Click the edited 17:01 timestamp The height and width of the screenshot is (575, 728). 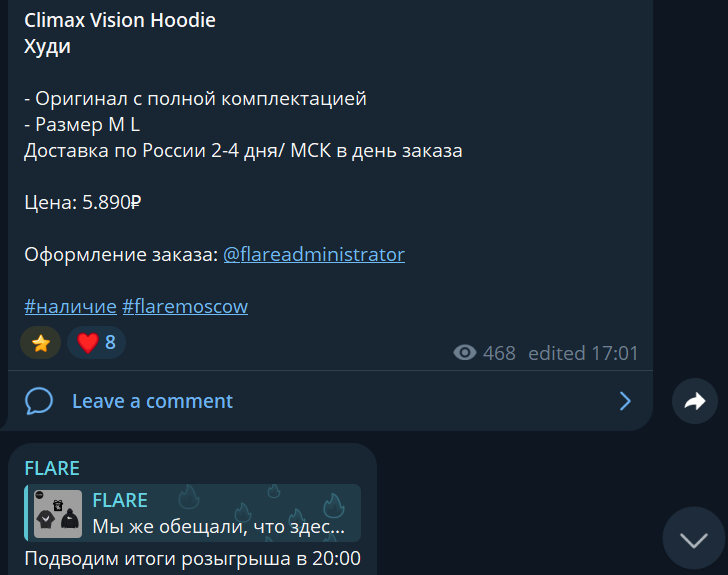(583, 353)
